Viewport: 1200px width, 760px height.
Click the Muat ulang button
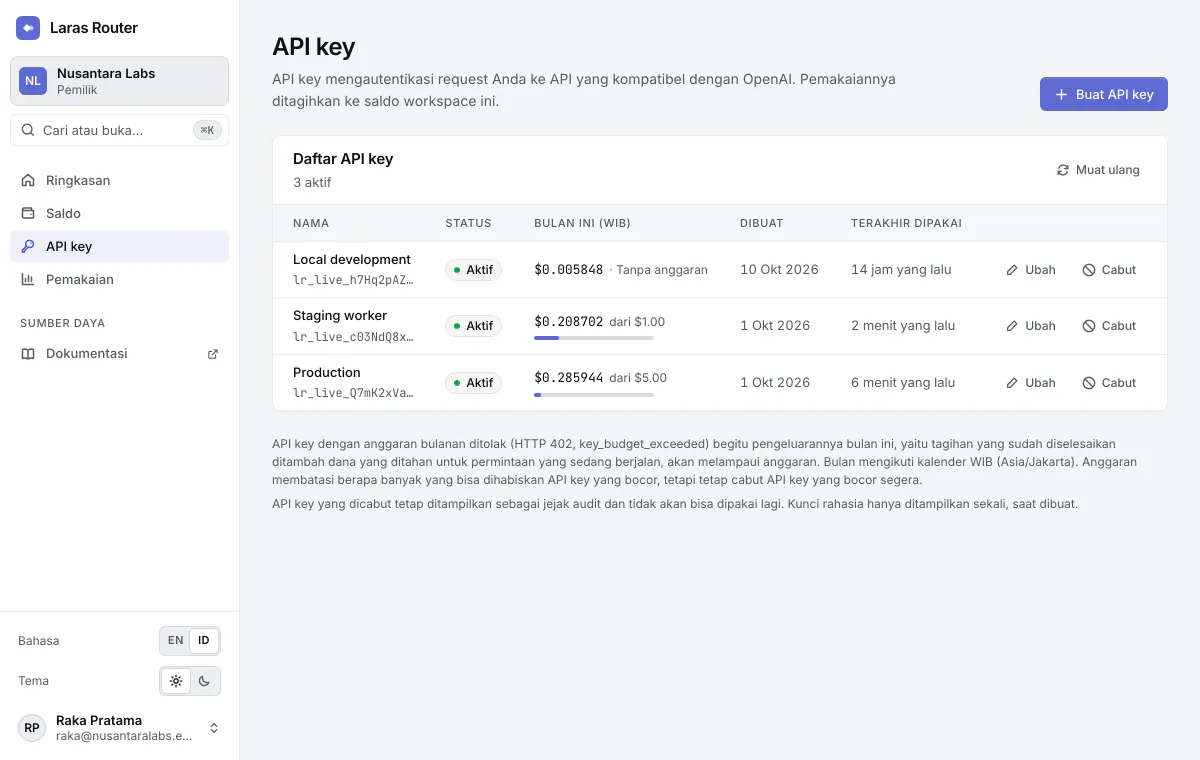[1098, 170]
